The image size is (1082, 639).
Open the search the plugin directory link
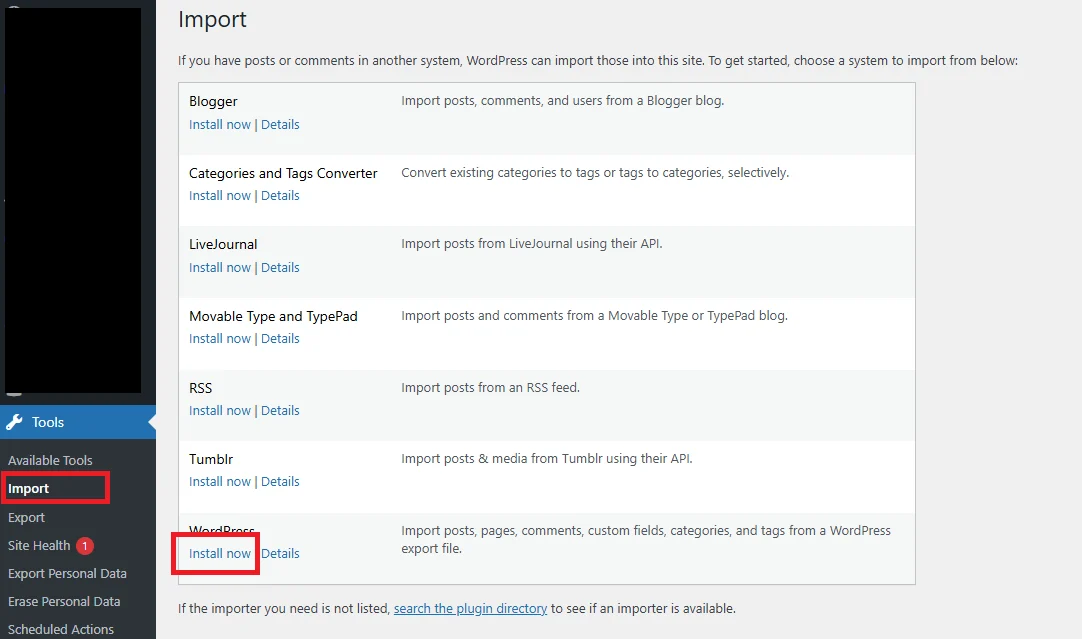click(x=470, y=608)
